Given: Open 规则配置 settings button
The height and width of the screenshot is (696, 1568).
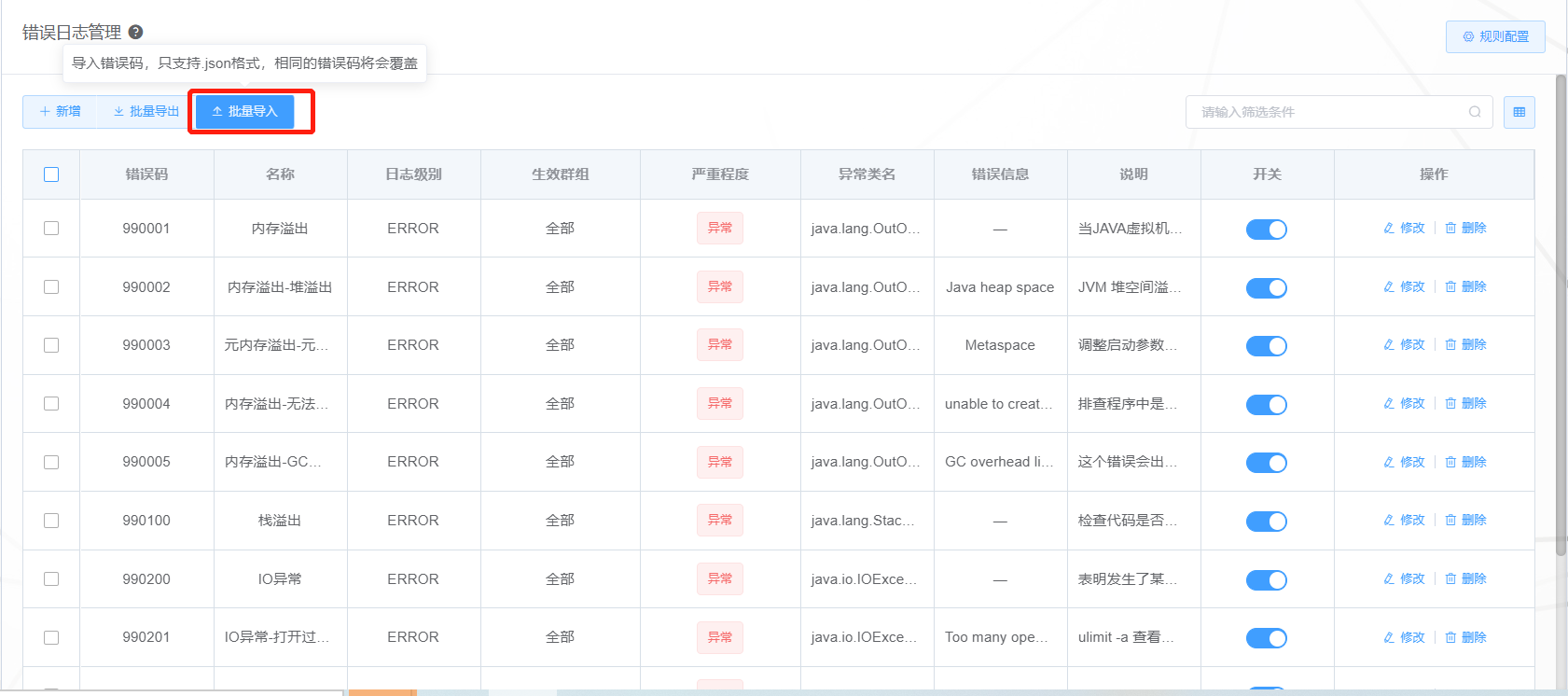Looking at the screenshot, I should coord(1495,36).
